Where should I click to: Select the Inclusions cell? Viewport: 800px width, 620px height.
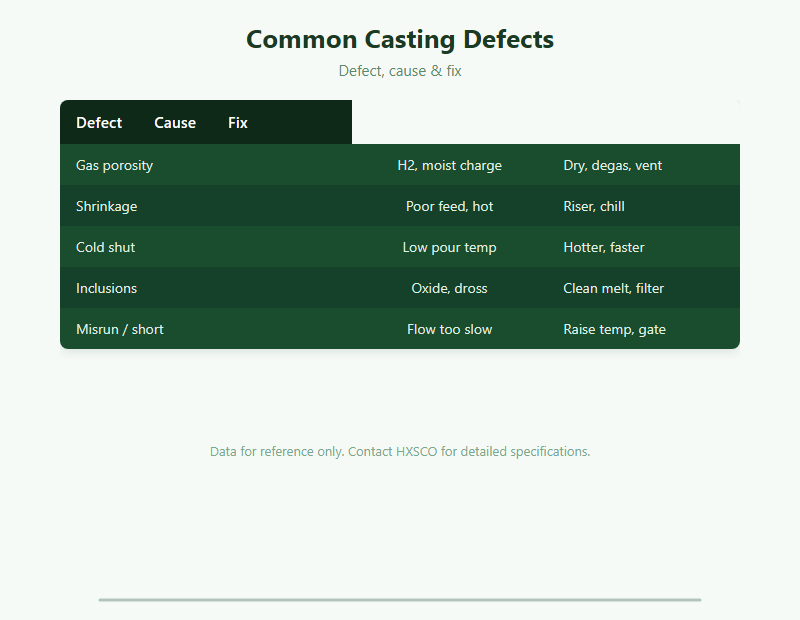206,288
